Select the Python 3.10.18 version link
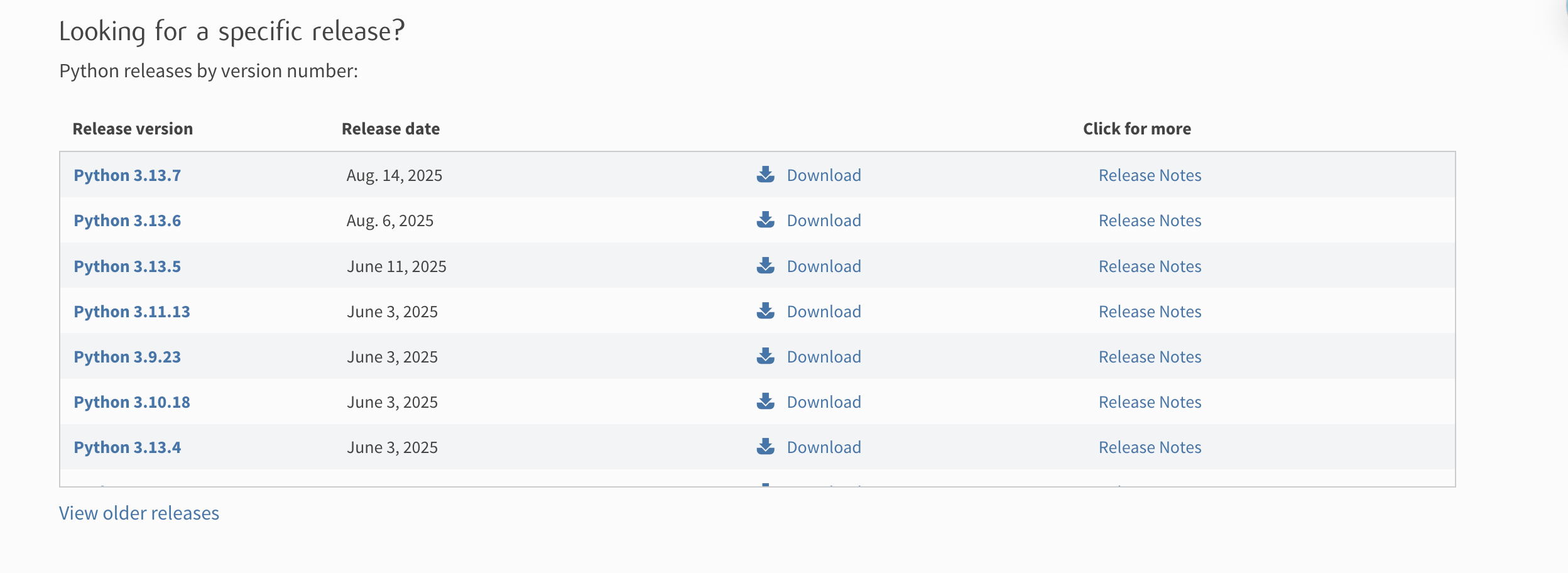 point(132,402)
